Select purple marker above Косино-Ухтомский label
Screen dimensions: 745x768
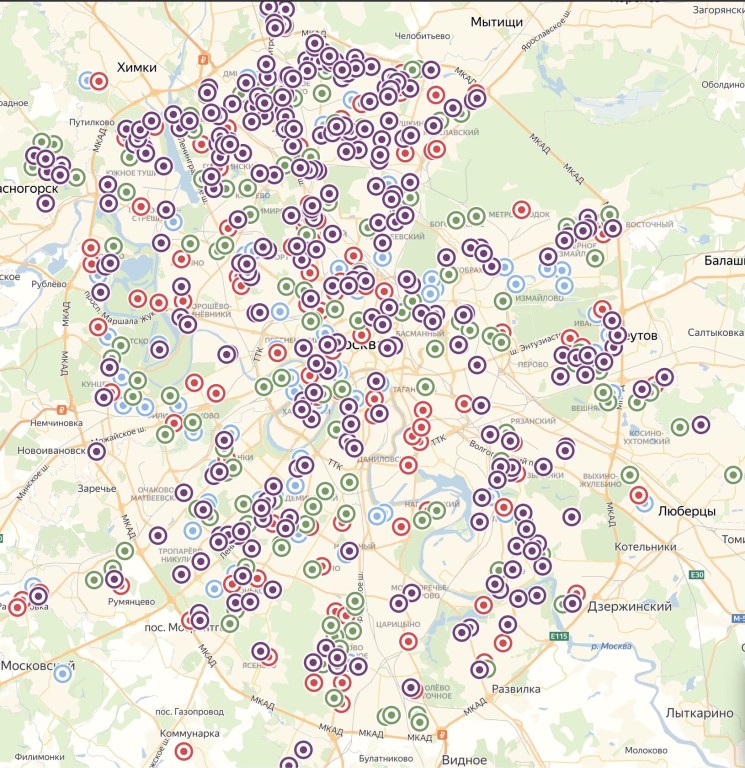(701, 425)
